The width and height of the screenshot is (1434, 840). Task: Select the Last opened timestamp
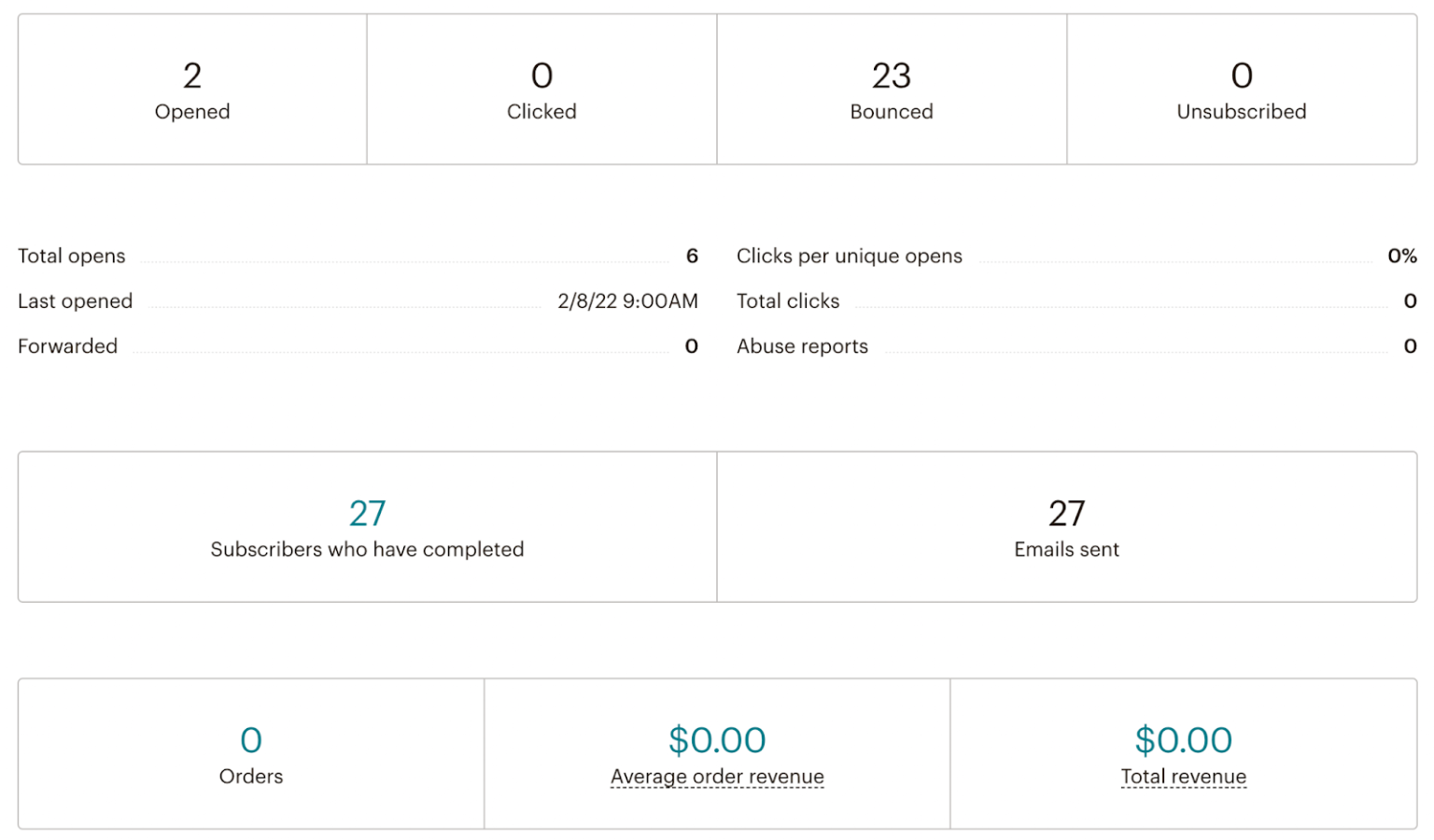(x=627, y=301)
